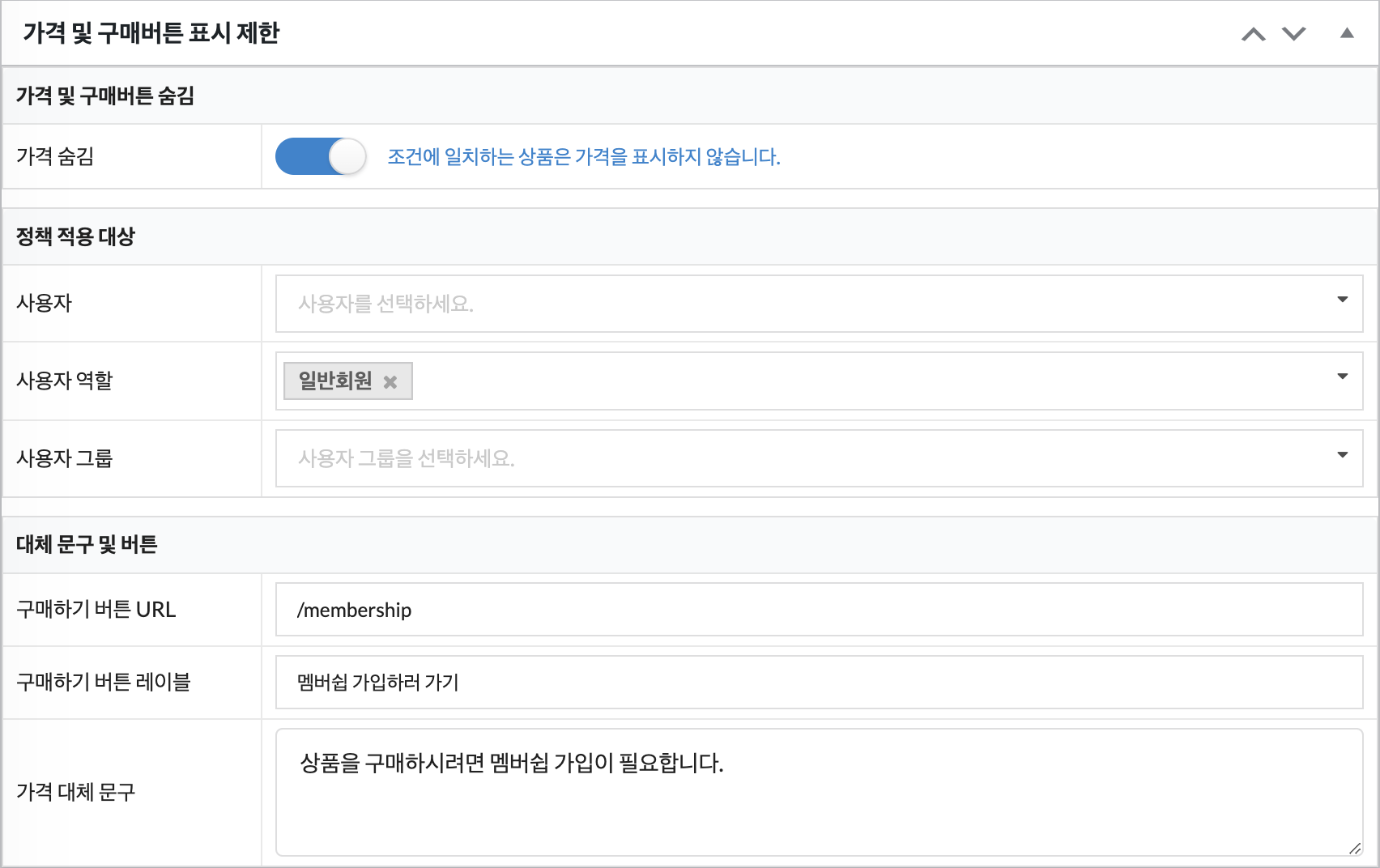Collapse the 가격 및 구매버튼 표시 제한 panel triangle
1380x868 pixels.
[x=1347, y=33]
